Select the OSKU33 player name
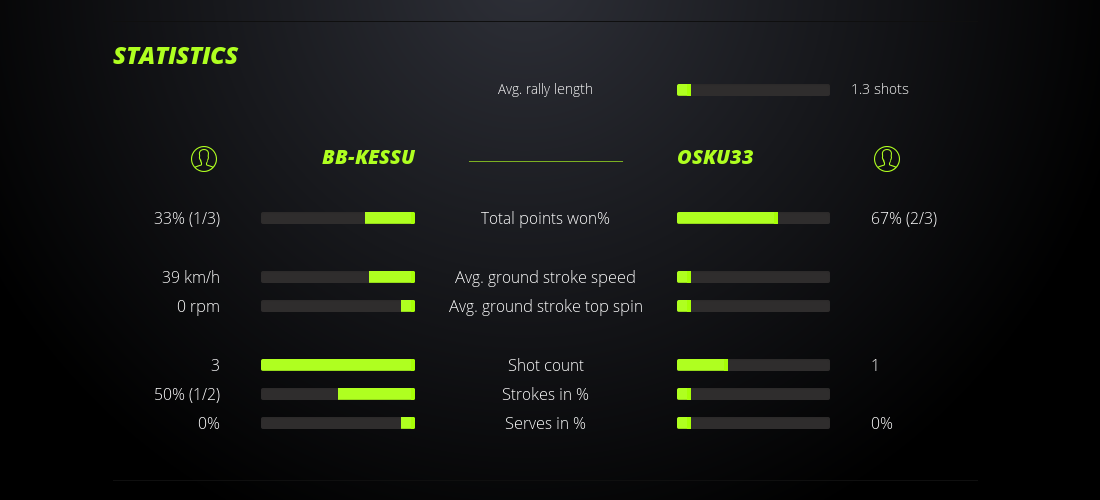Screen dimensions: 1100x500 click(715, 157)
